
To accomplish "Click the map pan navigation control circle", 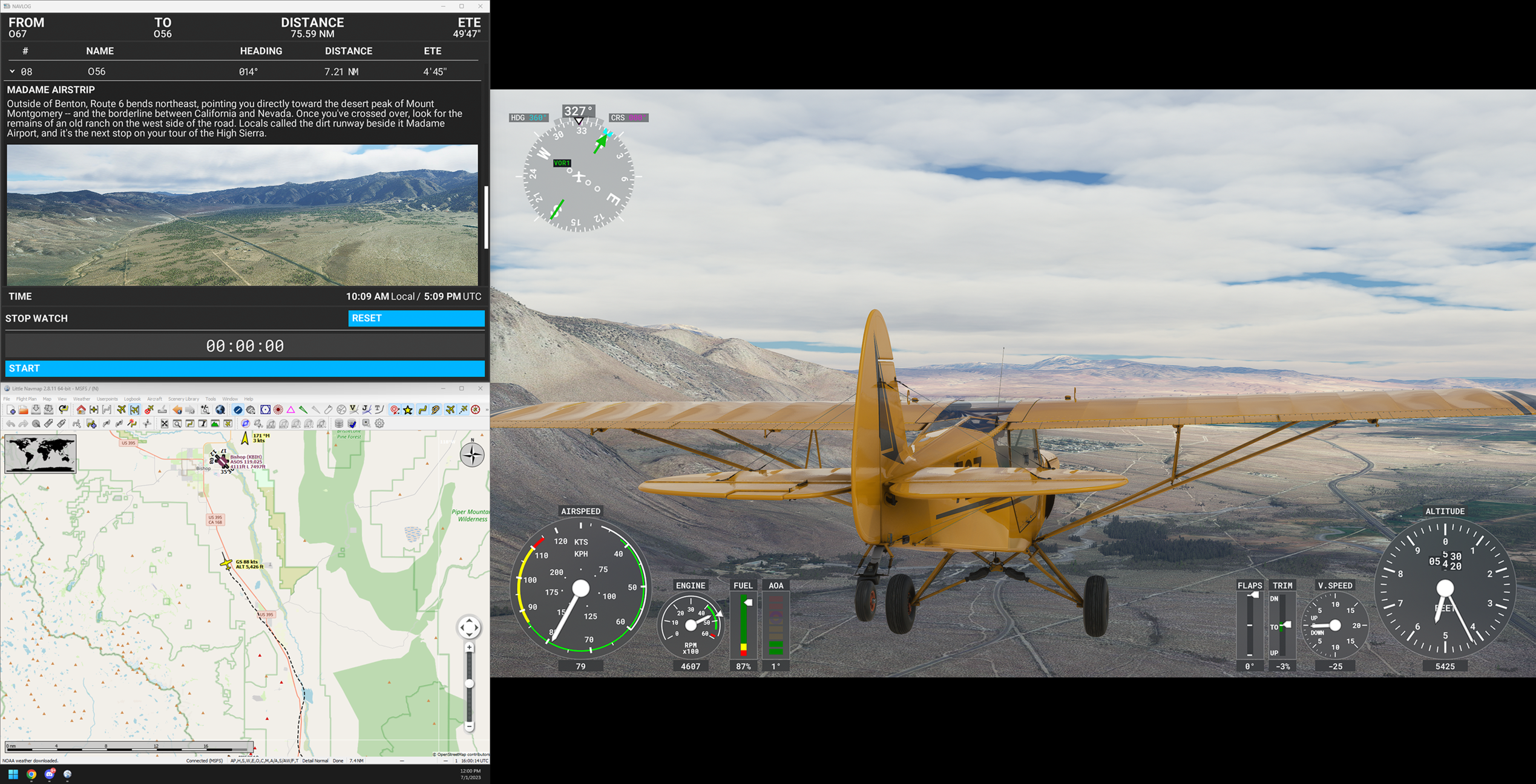I will [469, 627].
